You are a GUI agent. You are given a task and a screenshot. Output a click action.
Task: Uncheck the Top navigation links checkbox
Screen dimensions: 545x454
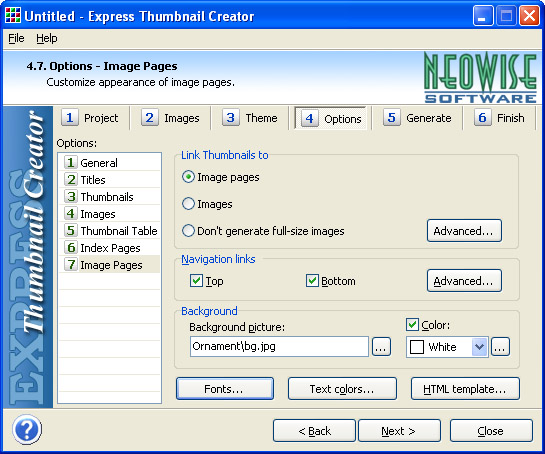(x=196, y=281)
